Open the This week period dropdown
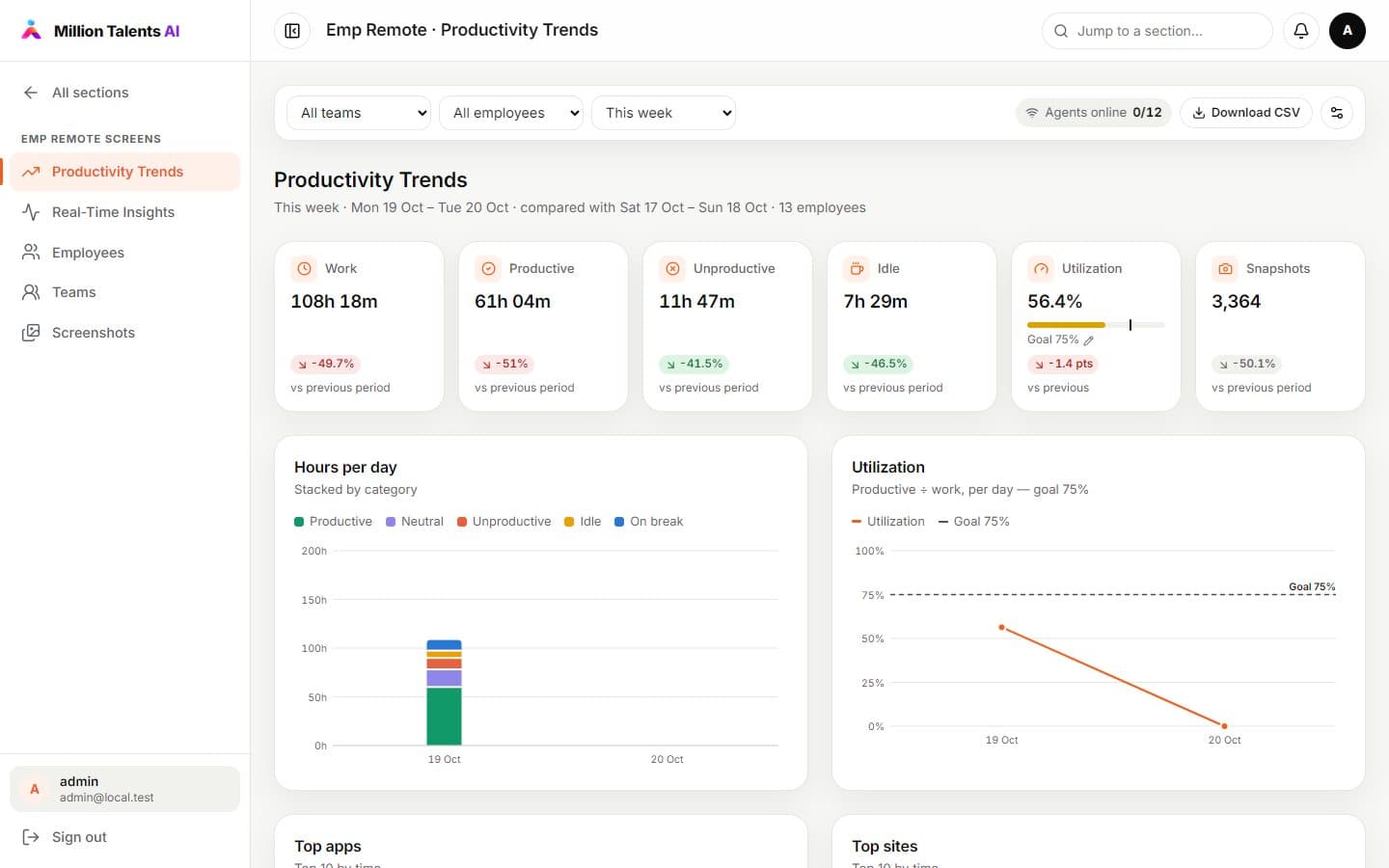 pyautogui.click(x=664, y=113)
